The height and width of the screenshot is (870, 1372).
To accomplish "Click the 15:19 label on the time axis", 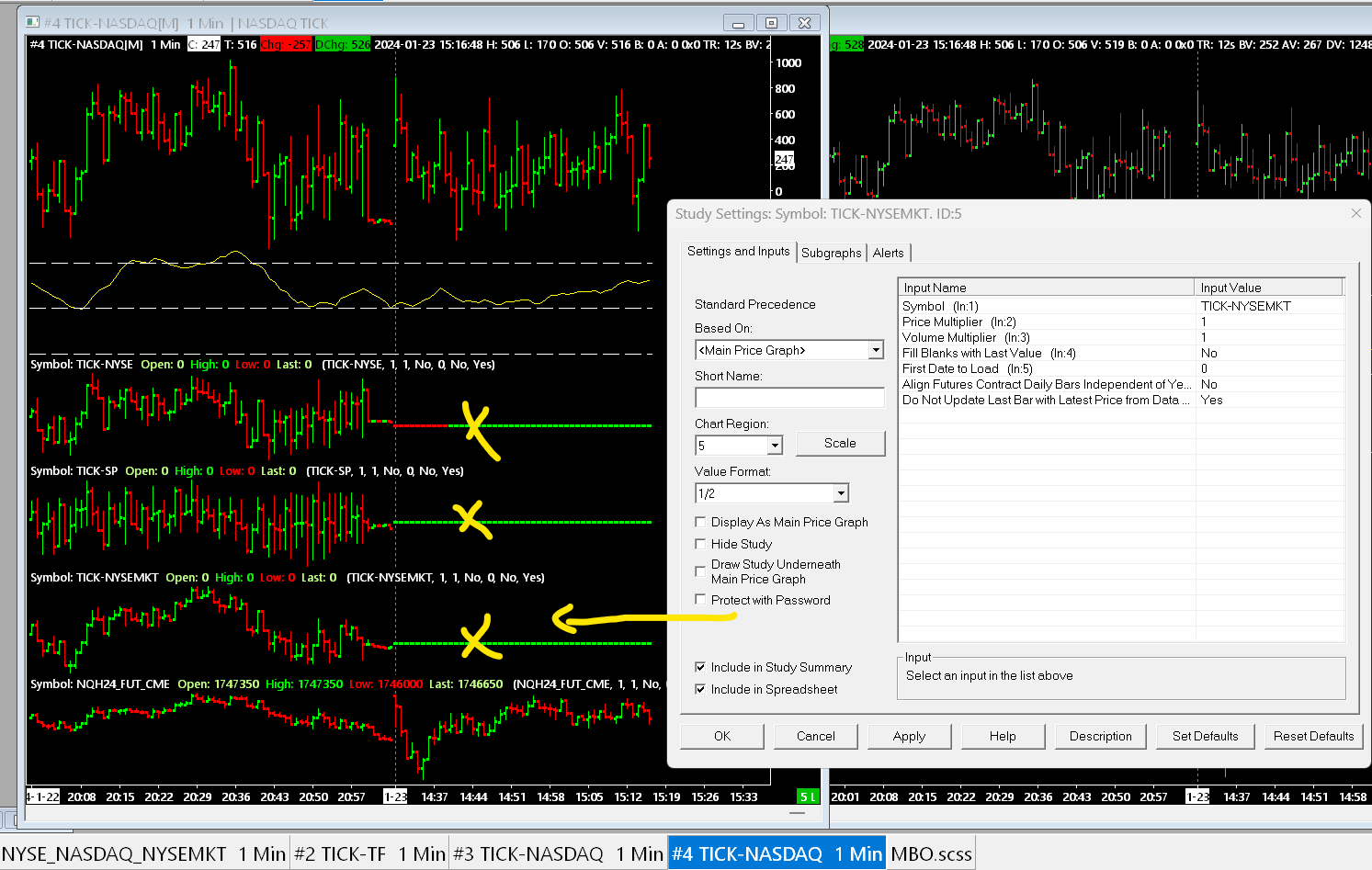I will 666,797.
